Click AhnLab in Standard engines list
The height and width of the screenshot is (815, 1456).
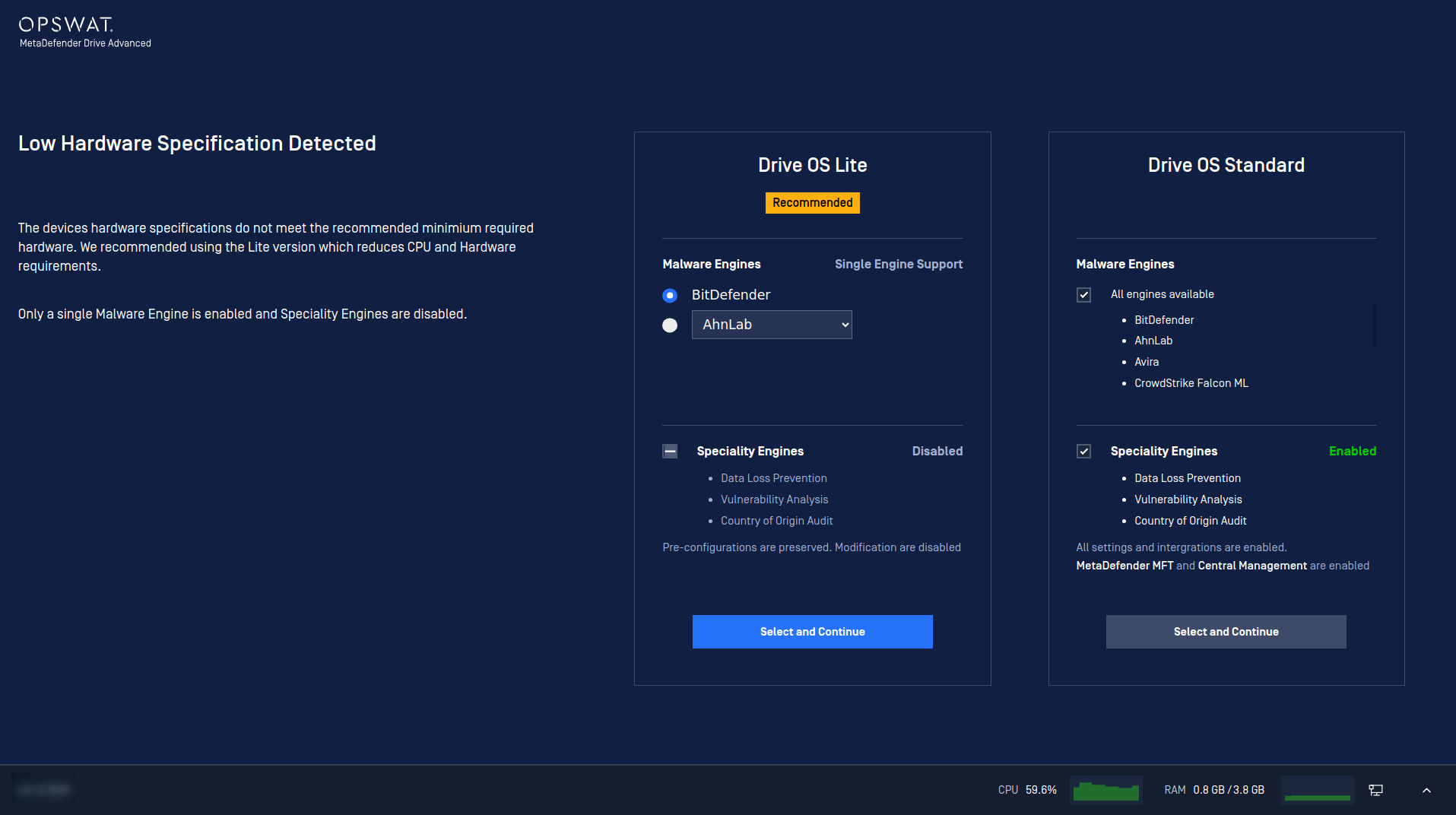click(1153, 341)
